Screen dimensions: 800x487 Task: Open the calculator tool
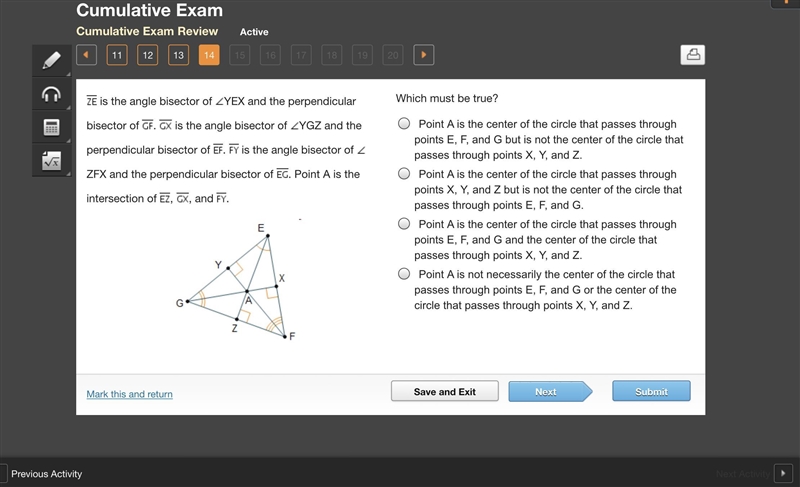[x=52, y=127]
